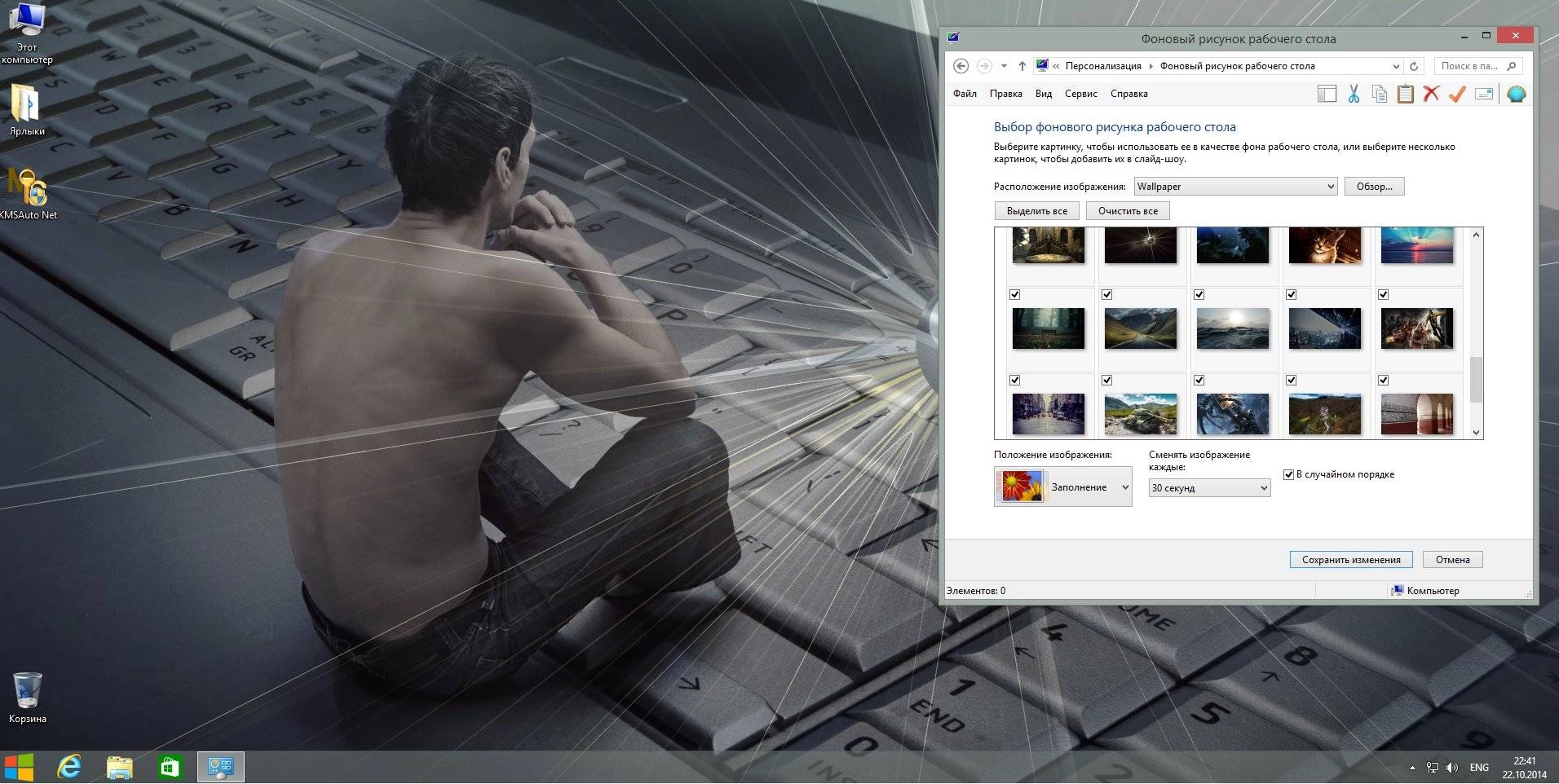Click the 'ENG' language indicator
Screen dimensions: 1559x784
pyautogui.click(x=1479, y=768)
